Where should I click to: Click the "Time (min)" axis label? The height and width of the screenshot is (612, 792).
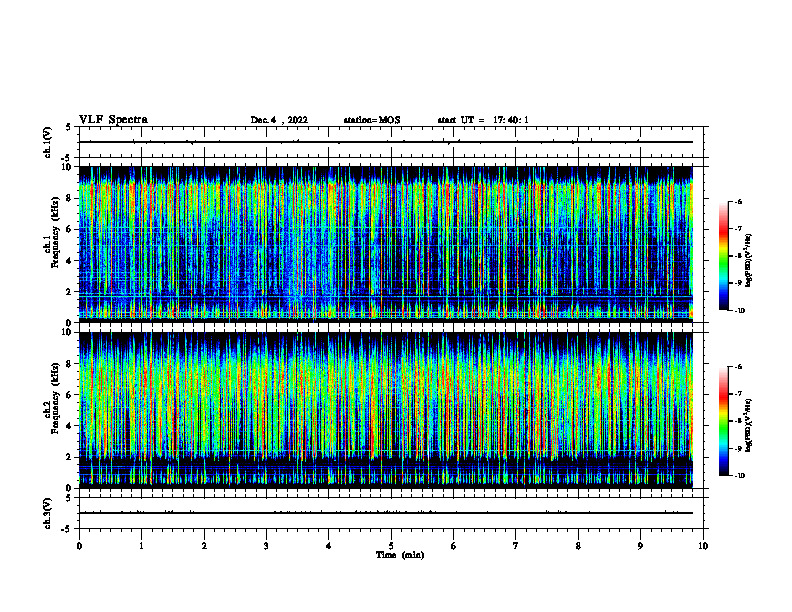[400, 555]
